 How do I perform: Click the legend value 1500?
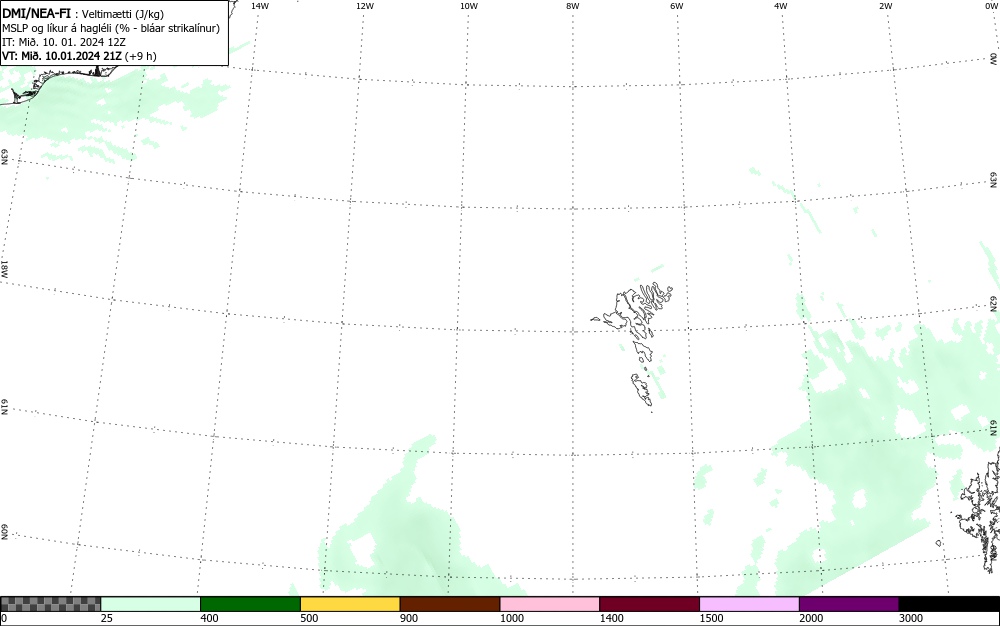(x=711, y=618)
